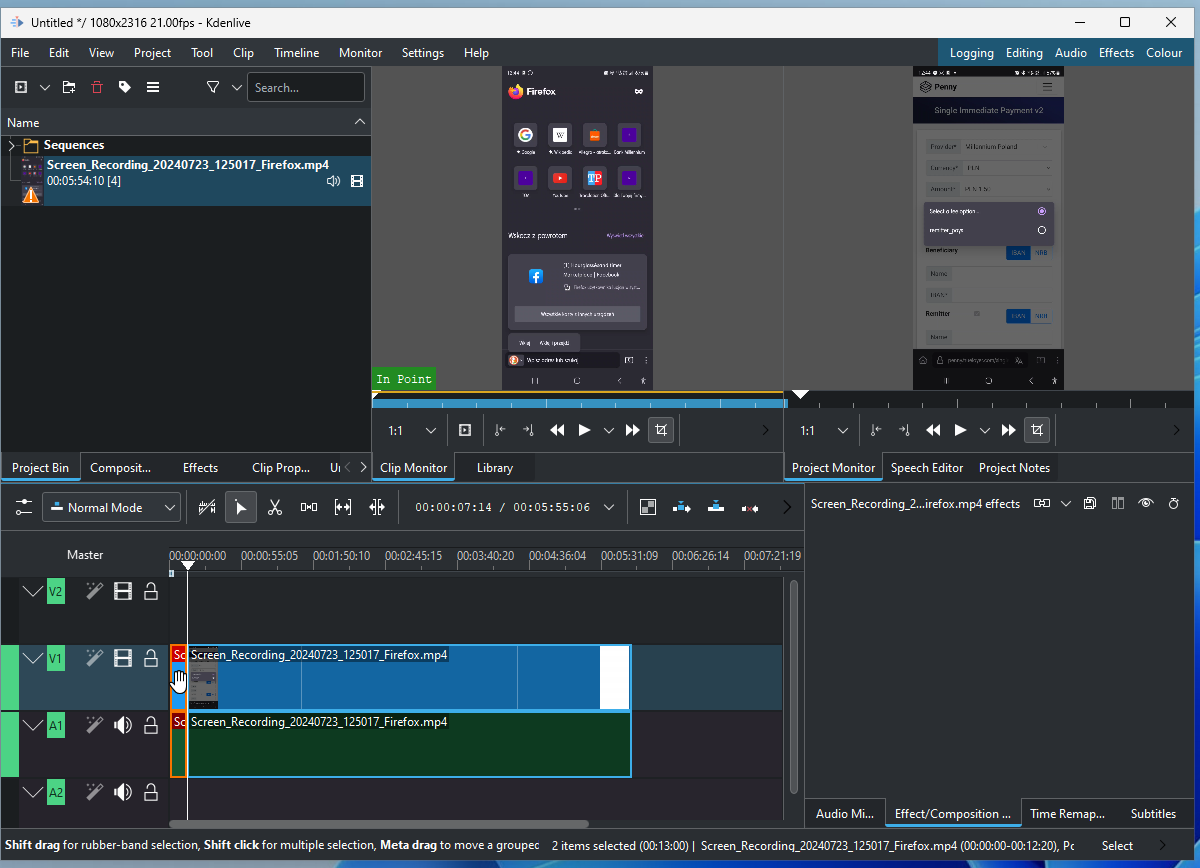The height and width of the screenshot is (868, 1200).
Task: Open the tag panel in Project Bin
Action: point(125,87)
